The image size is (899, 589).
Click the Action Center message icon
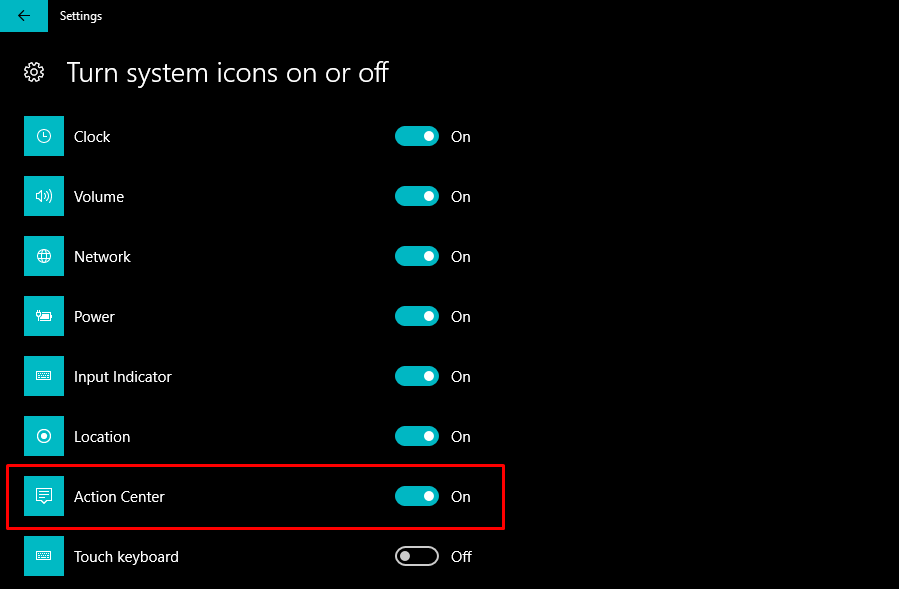pos(44,497)
